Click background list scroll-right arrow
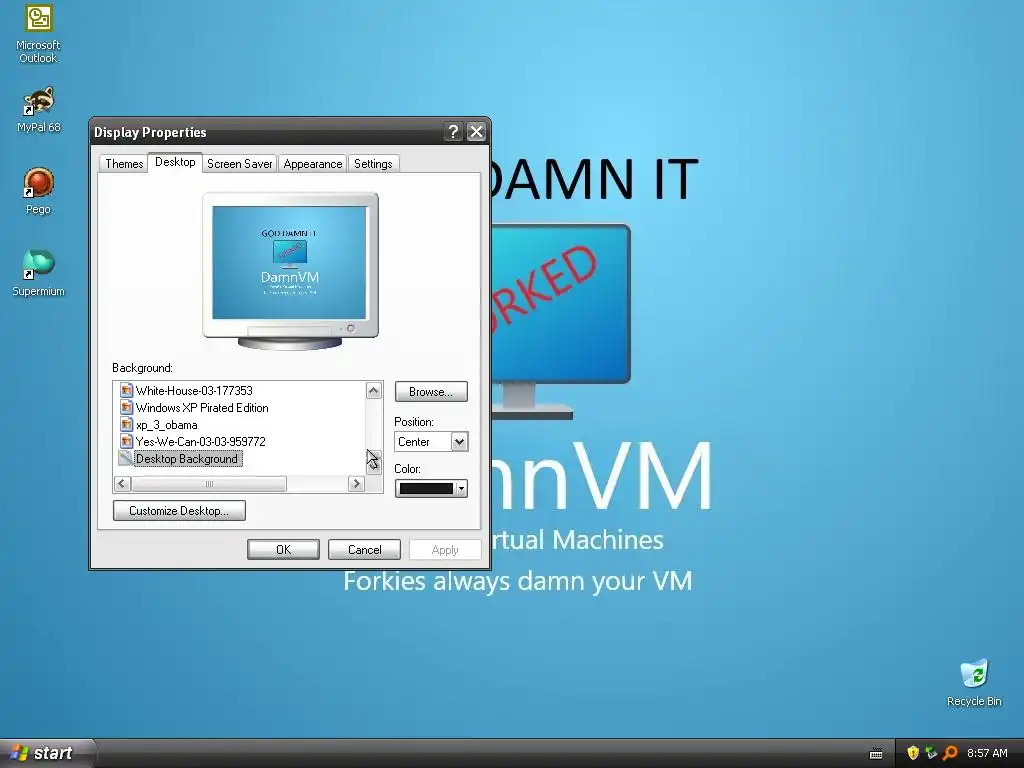This screenshot has height=768, width=1024. (356, 484)
